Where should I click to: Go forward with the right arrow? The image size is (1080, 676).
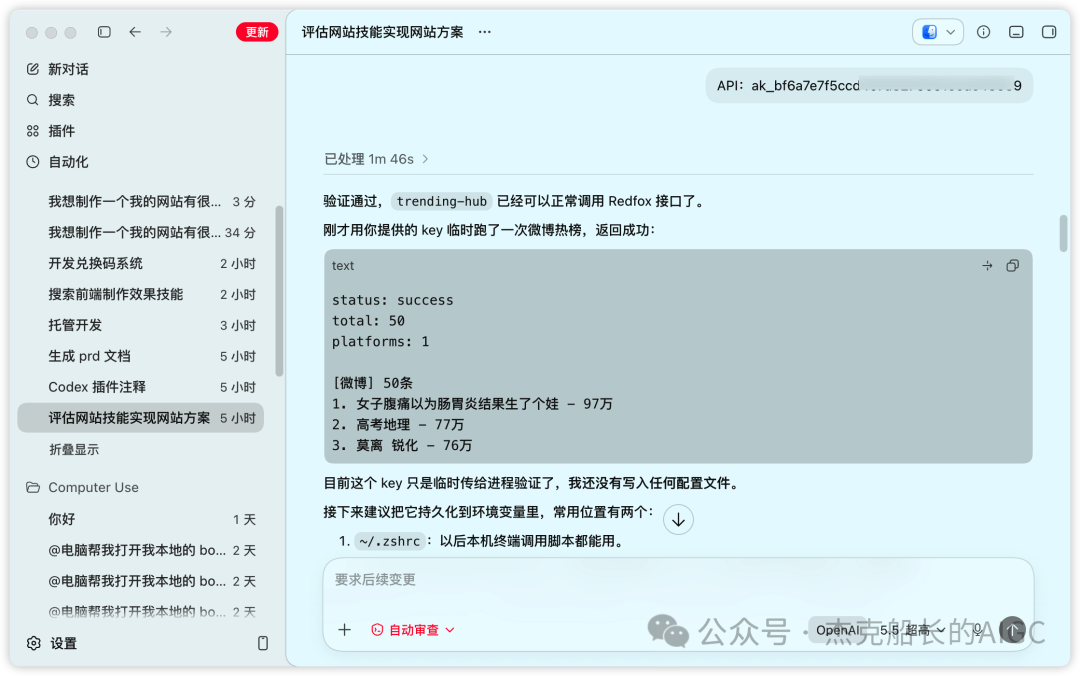[x=166, y=32]
